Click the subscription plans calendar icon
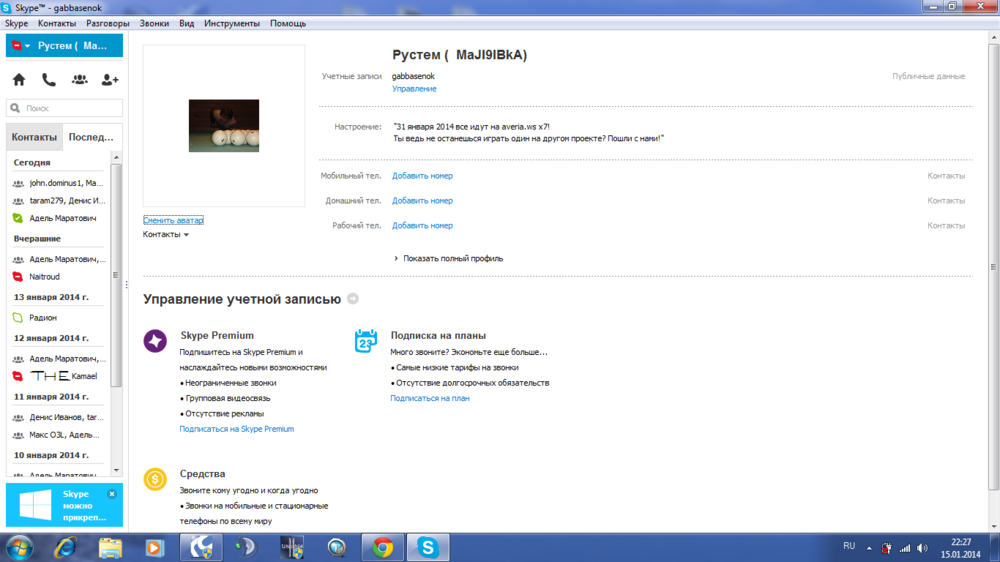The image size is (1000, 562). point(365,341)
